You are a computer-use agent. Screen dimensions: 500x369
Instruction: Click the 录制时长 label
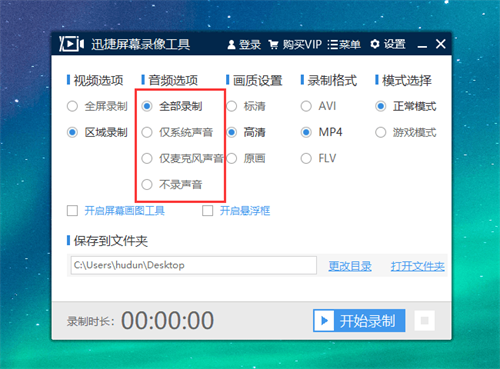[x=90, y=321]
